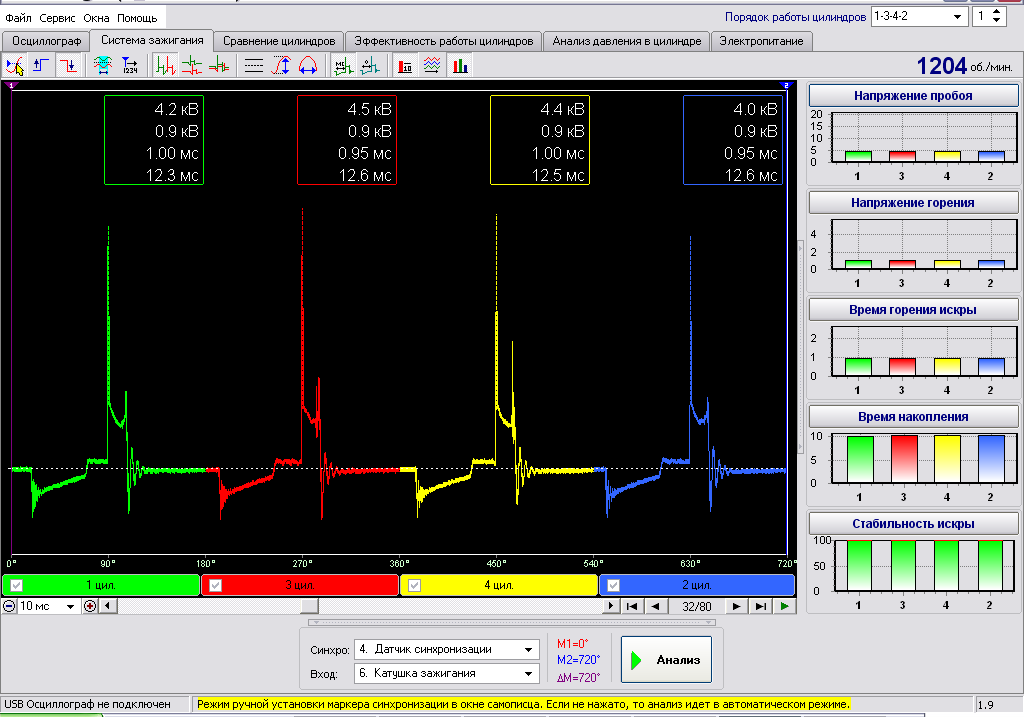This screenshot has width=1024, height=717.
Task: Select the superimposed waveform view icon
Action: 219,66
